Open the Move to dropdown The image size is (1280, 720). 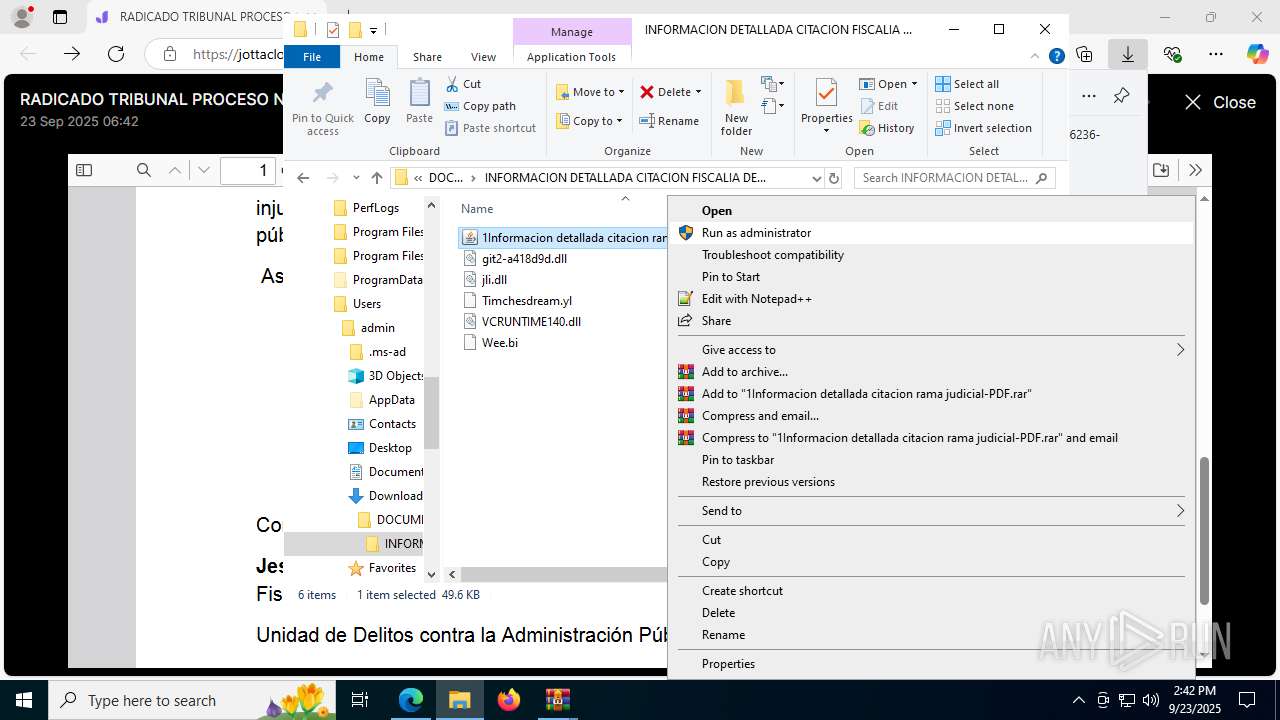pyautogui.click(x=590, y=92)
